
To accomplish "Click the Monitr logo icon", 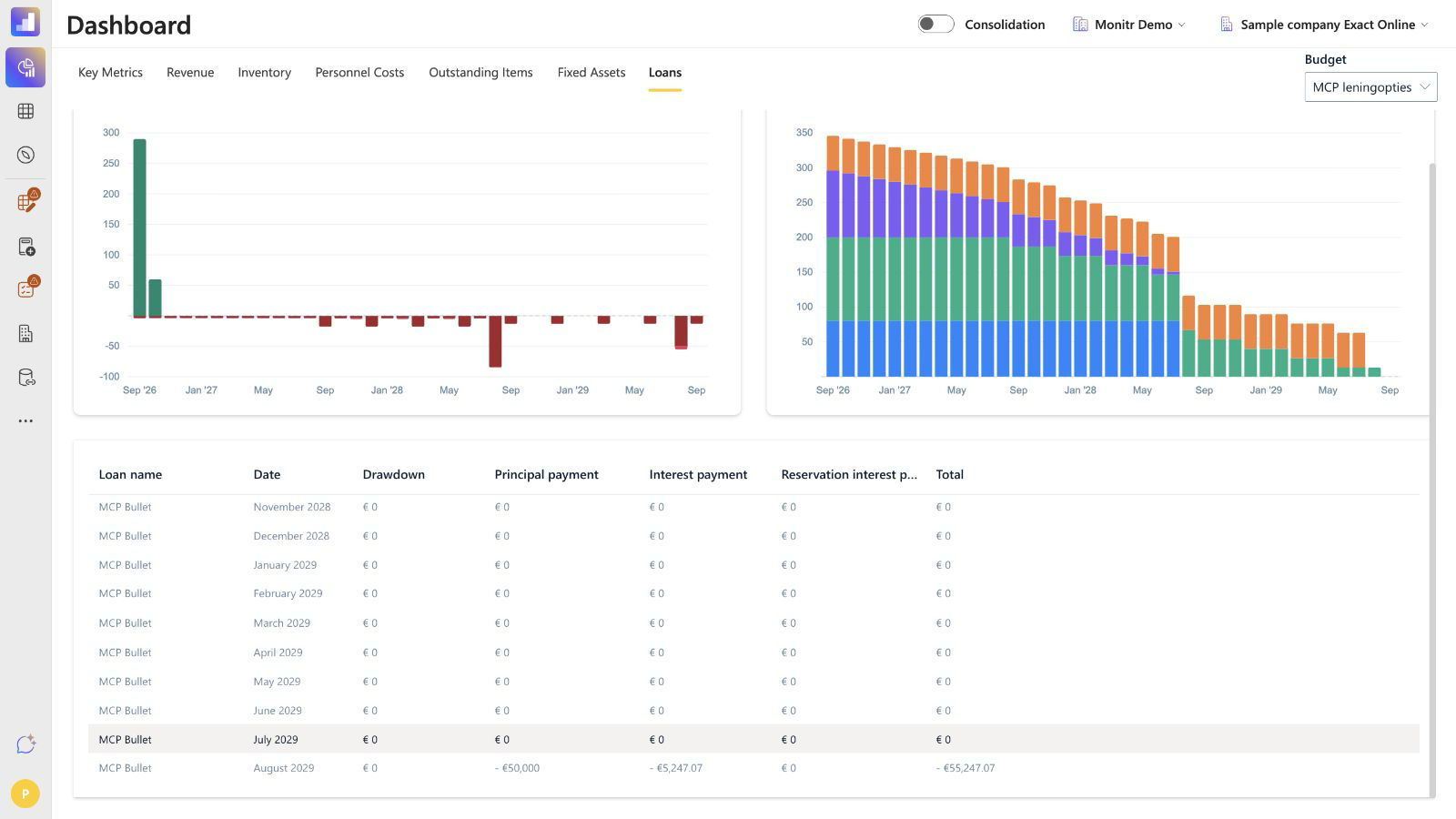I will 25,22.
